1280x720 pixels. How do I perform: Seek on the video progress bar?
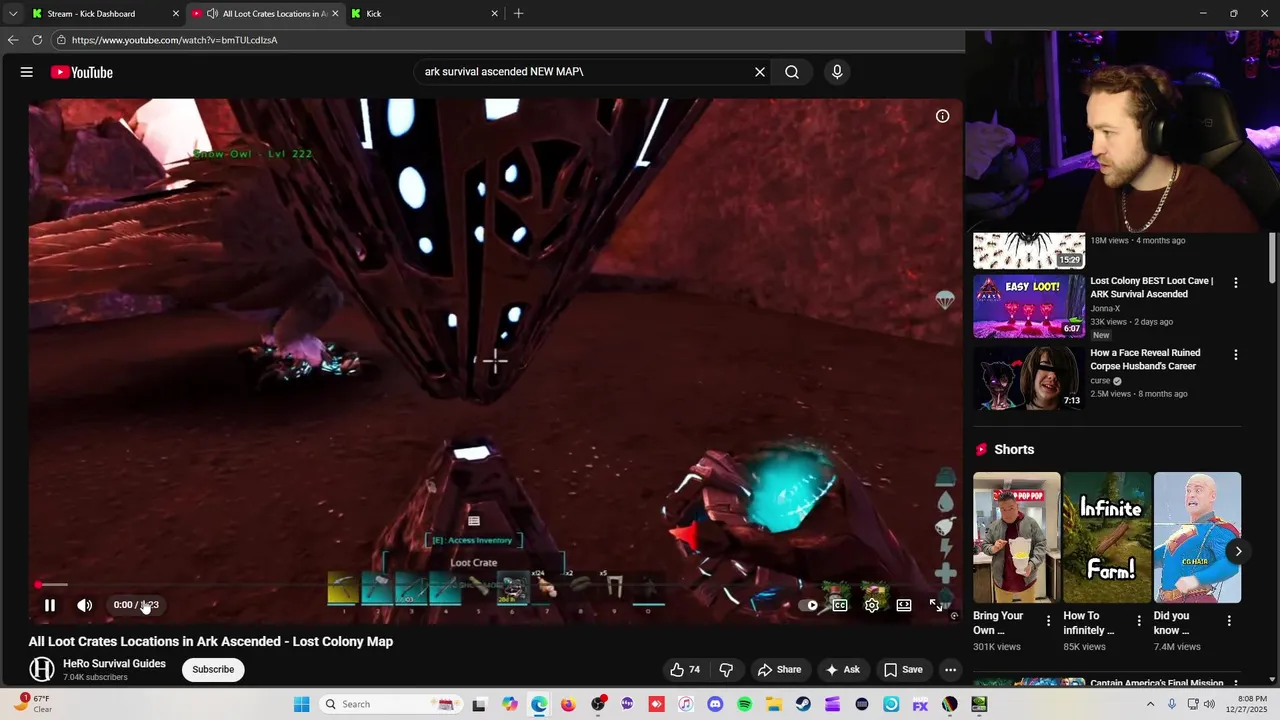(x=495, y=585)
